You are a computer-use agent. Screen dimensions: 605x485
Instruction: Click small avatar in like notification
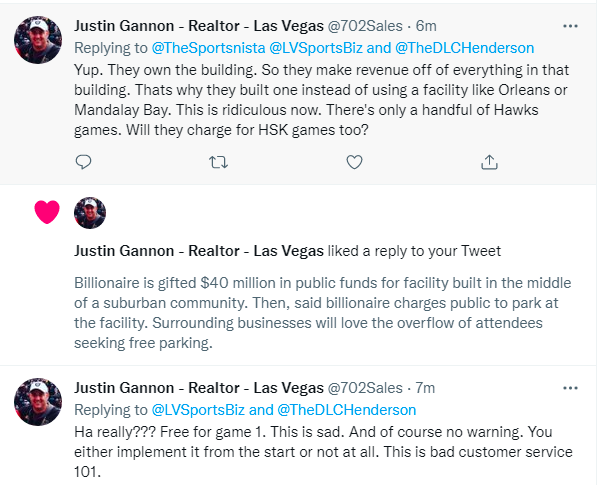click(90, 212)
